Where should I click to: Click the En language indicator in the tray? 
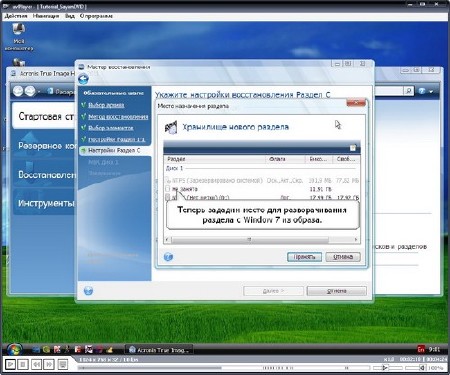[x=421, y=350]
